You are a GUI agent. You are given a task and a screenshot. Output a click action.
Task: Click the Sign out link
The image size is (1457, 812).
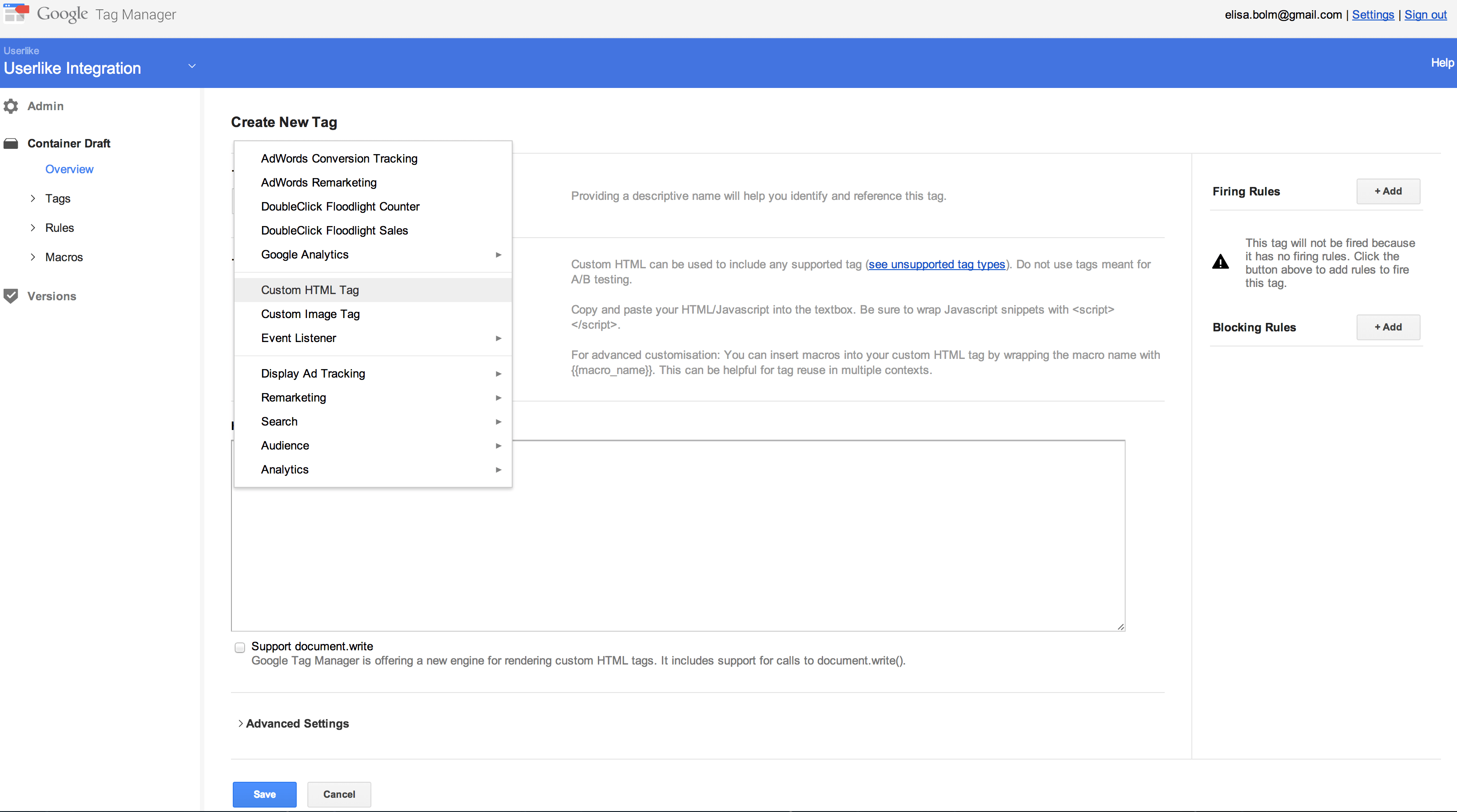tap(1425, 15)
